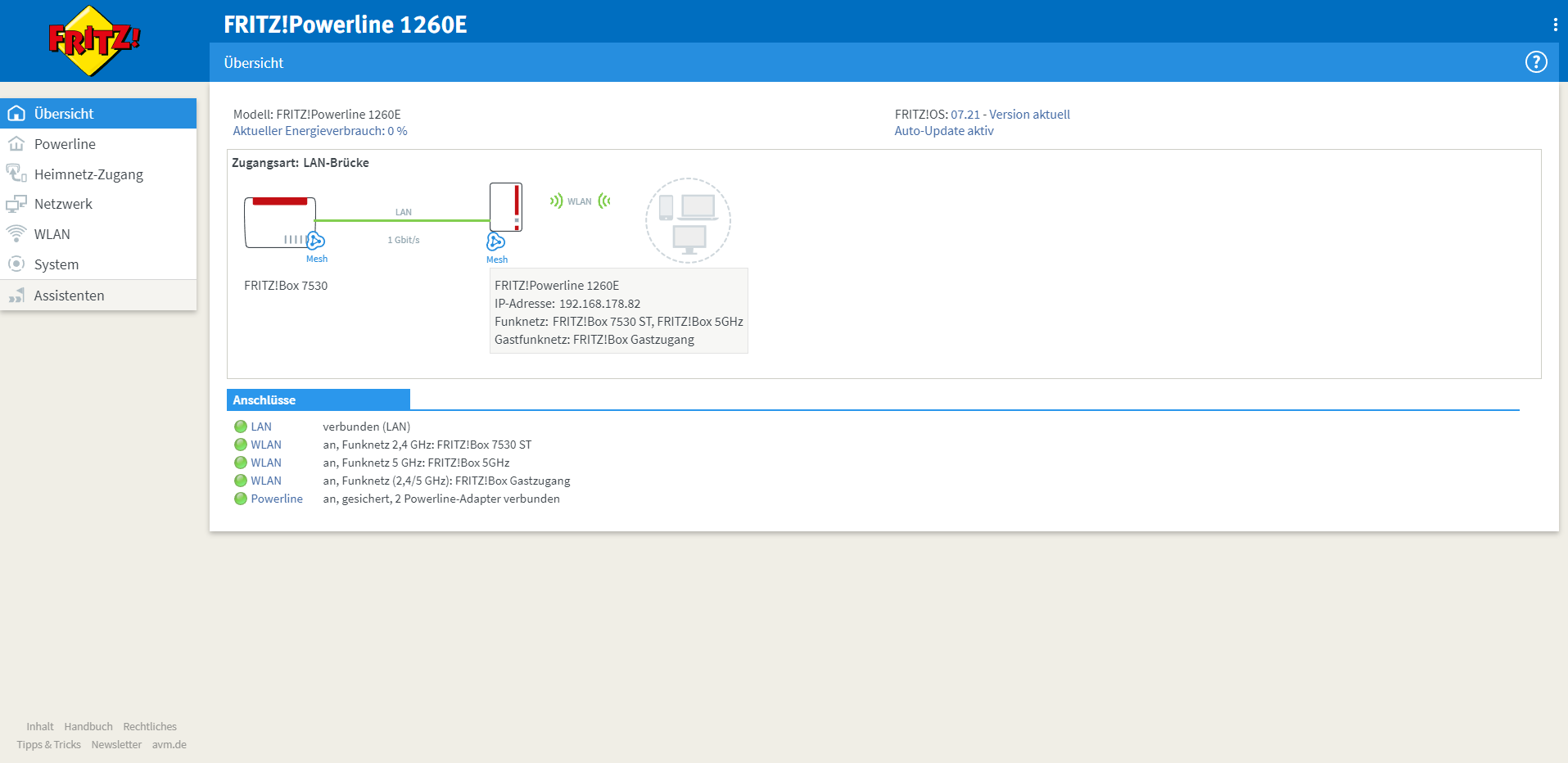
Task: Open the help question mark icon
Action: [x=1536, y=62]
